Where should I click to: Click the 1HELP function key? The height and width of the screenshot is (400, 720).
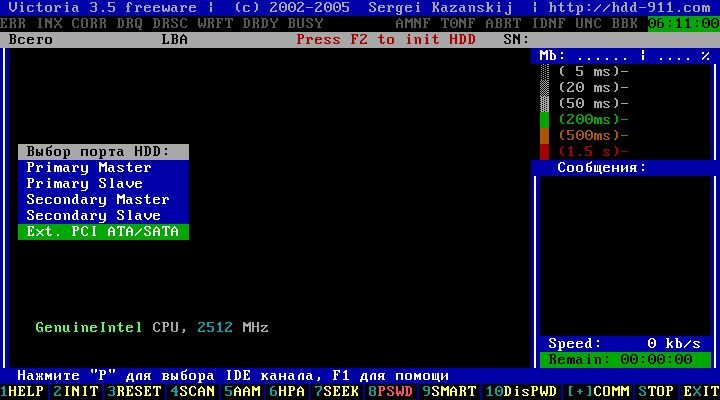click(x=22, y=392)
